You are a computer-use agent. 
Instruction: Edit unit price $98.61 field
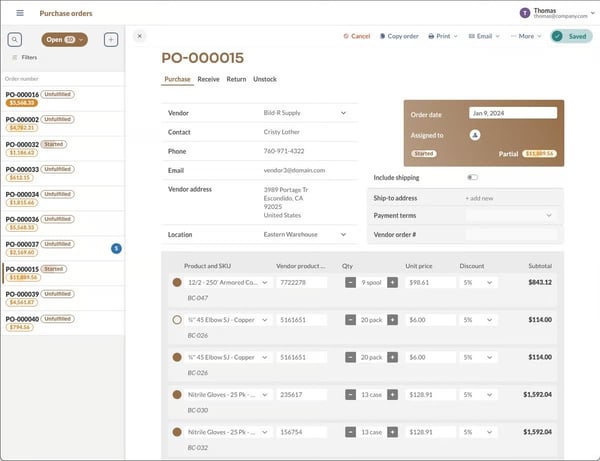tap(431, 282)
